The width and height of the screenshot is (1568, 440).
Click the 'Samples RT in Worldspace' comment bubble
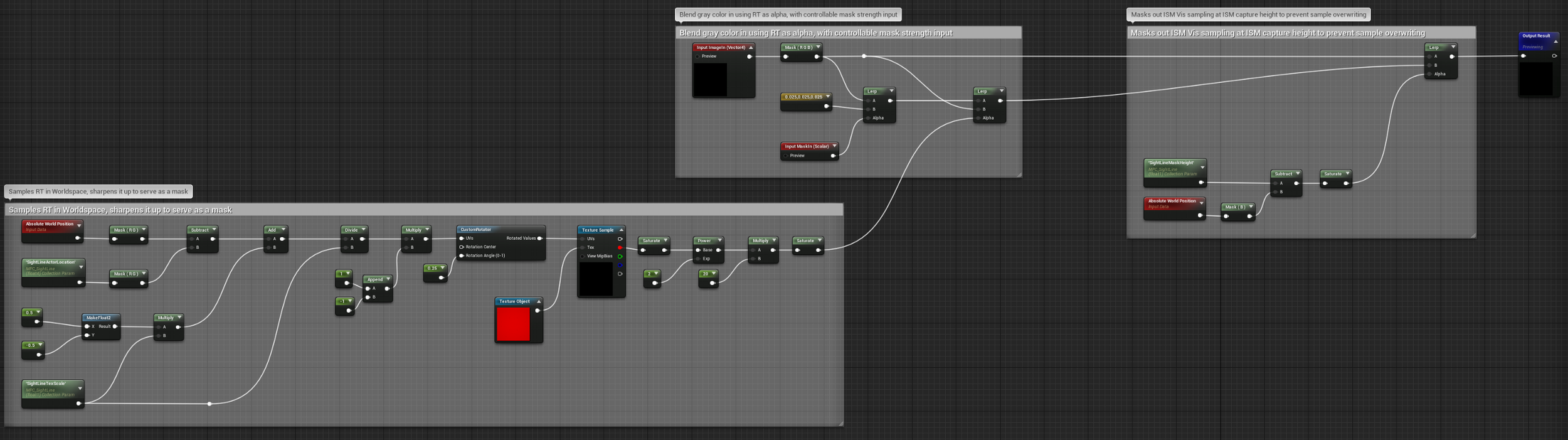pos(98,191)
